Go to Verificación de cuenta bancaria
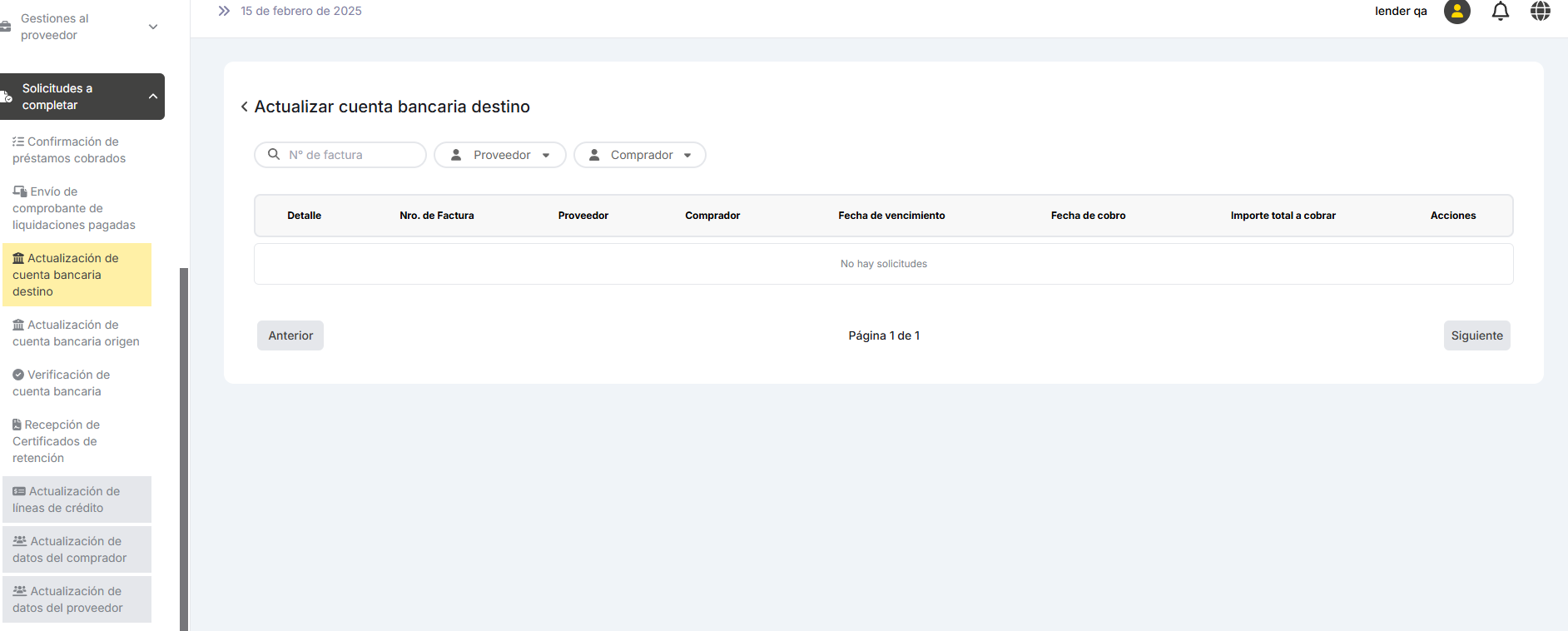Viewport: 1568px width, 631px height. click(x=61, y=383)
